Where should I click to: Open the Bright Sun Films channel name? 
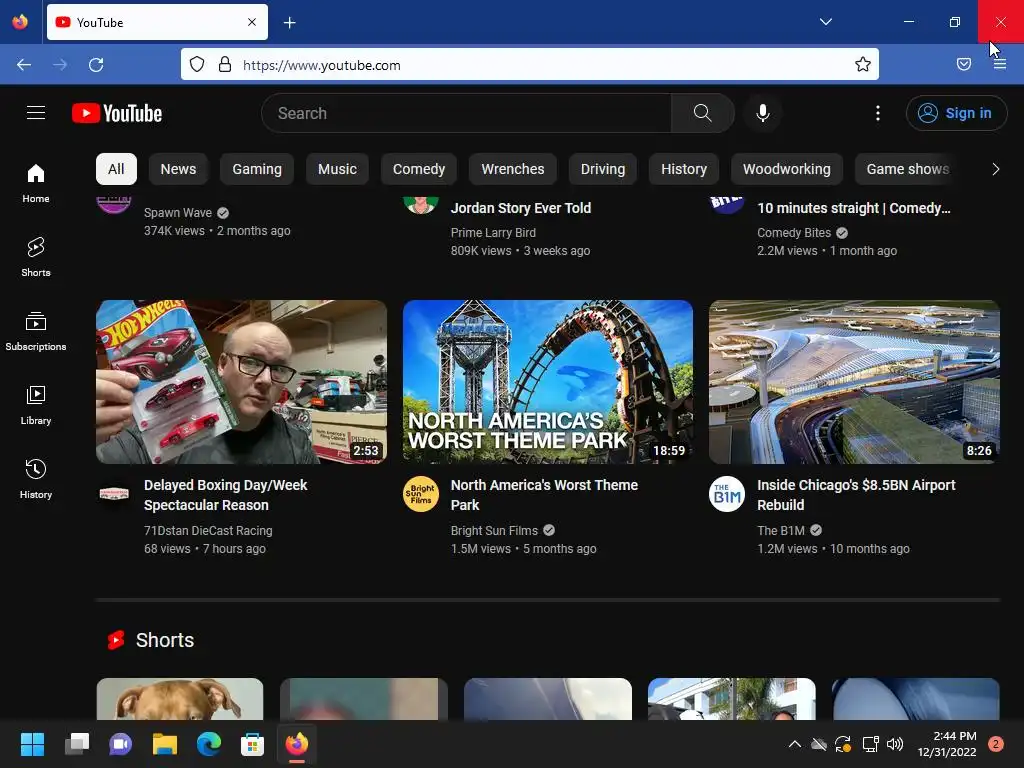pos(494,531)
